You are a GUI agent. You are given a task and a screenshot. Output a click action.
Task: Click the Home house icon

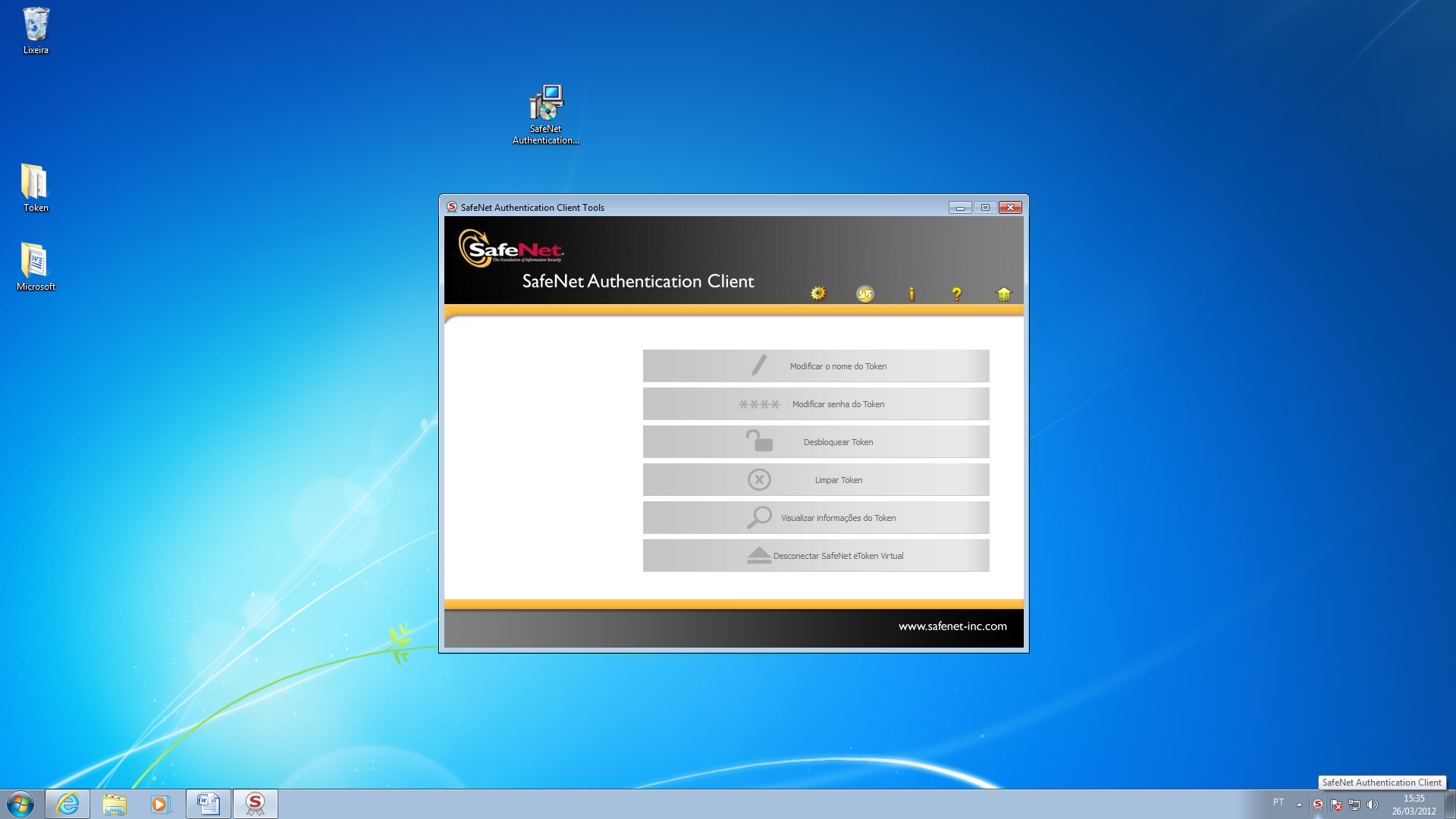pyautogui.click(x=1003, y=293)
